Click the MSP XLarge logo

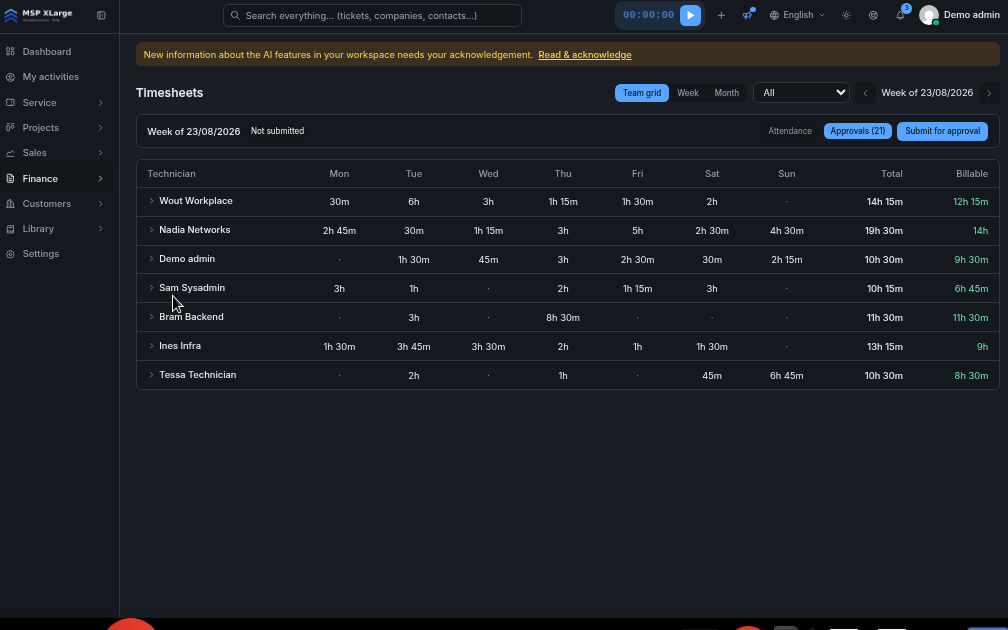39,15
